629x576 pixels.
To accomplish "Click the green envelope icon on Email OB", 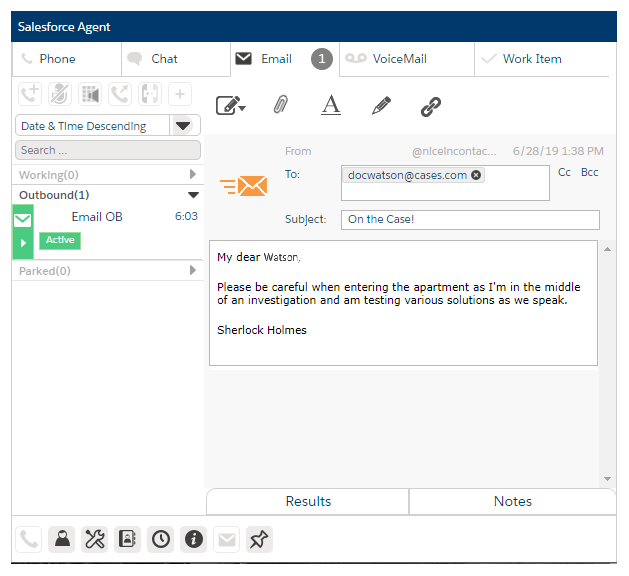I will click(x=22, y=220).
